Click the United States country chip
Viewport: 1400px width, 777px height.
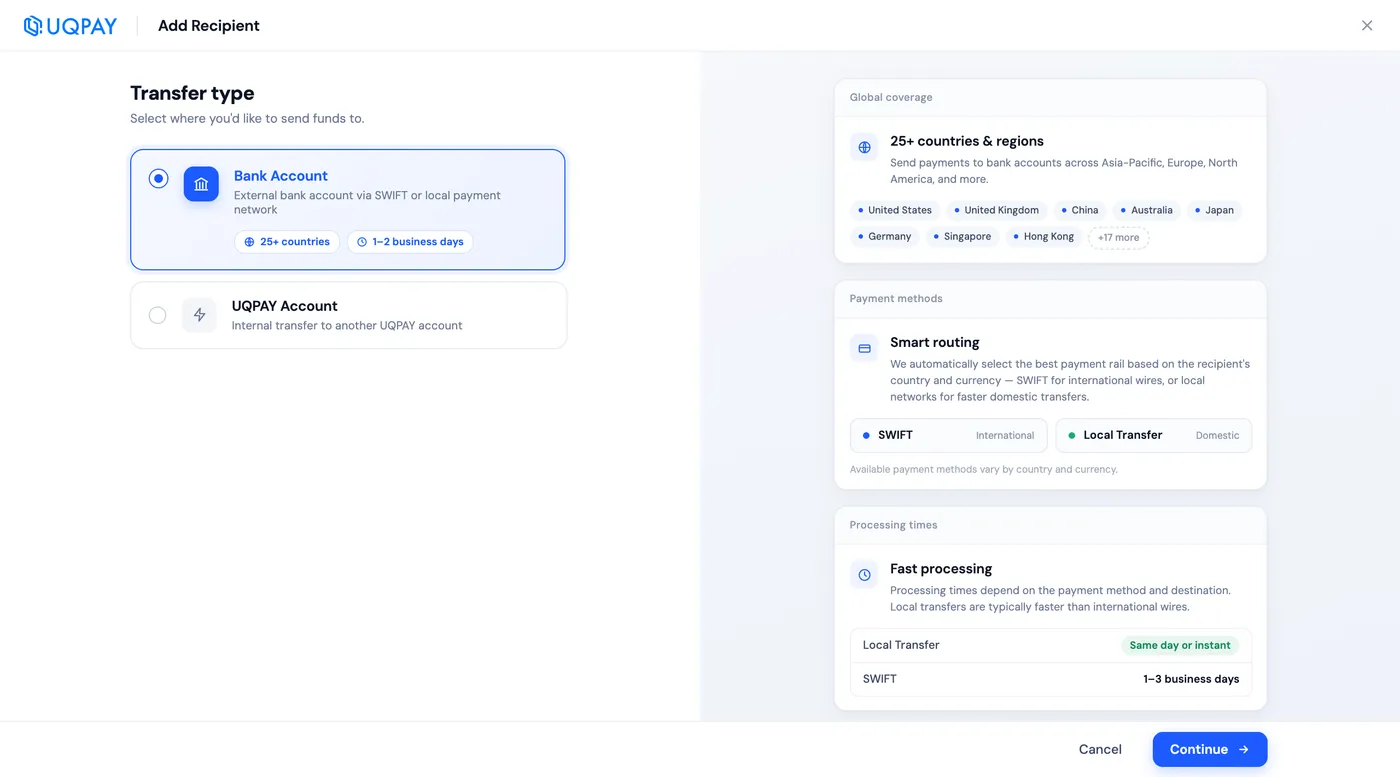click(894, 210)
